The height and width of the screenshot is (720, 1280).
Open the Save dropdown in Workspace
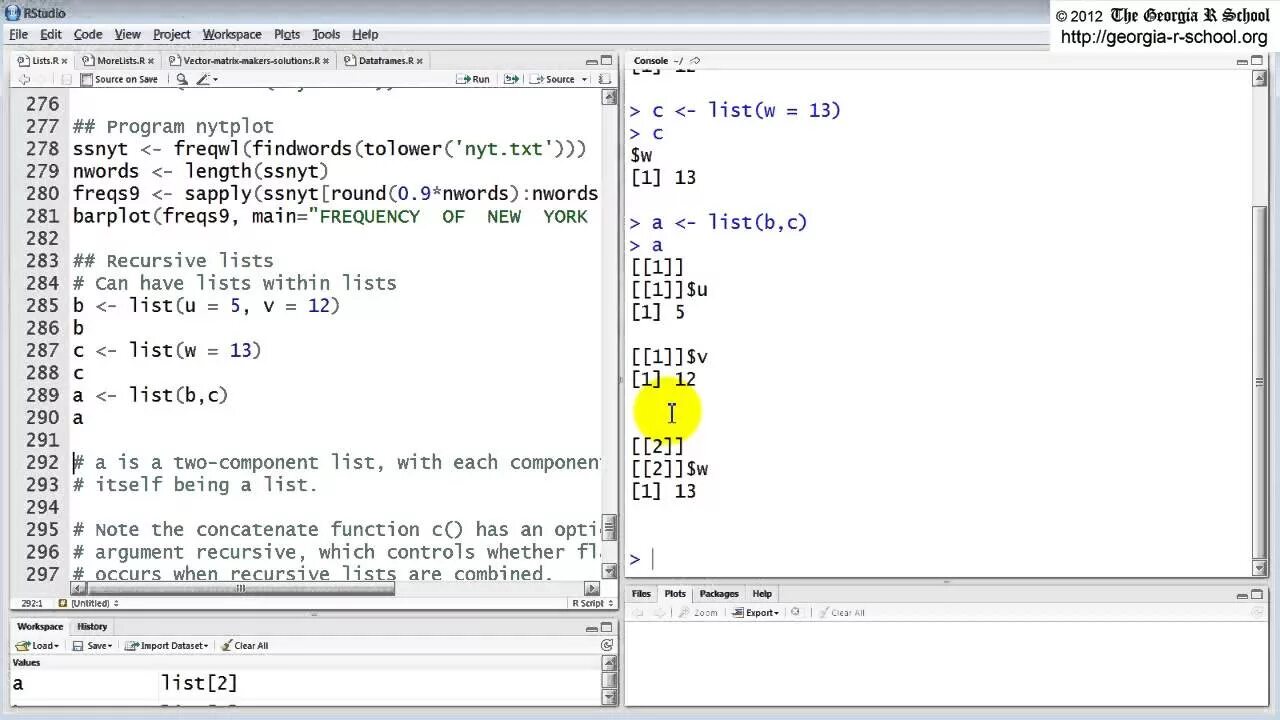[x=92, y=645]
